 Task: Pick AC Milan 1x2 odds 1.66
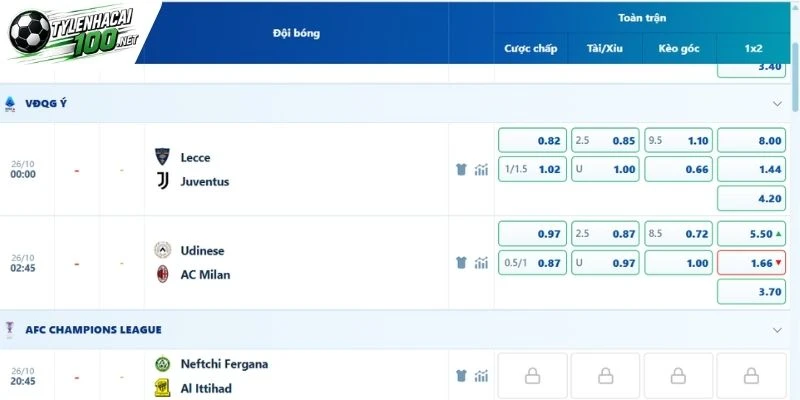(751, 263)
